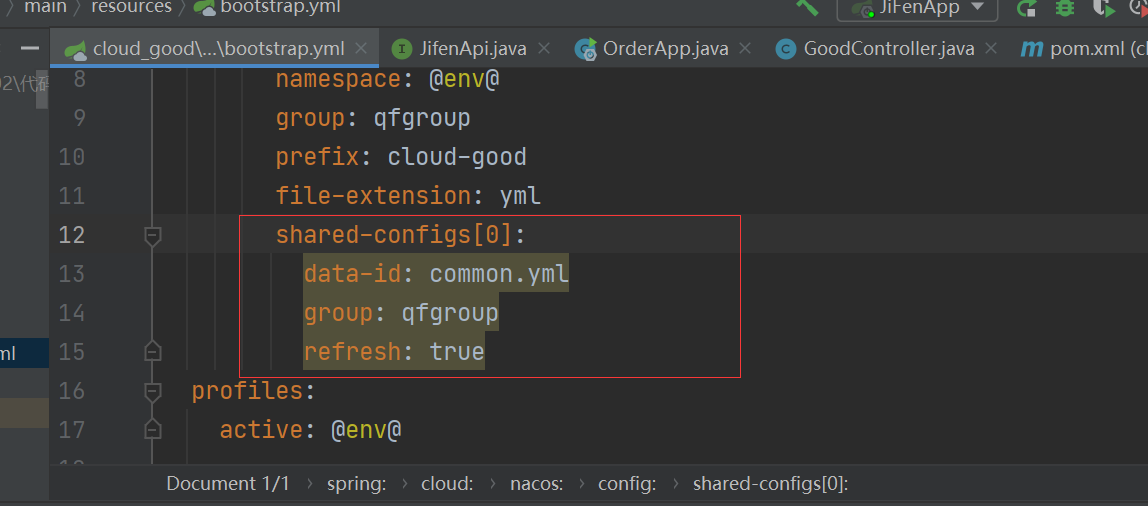
Task: Click the 'resources' breadcrumb in navigation bar
Action: coord(131,8)
